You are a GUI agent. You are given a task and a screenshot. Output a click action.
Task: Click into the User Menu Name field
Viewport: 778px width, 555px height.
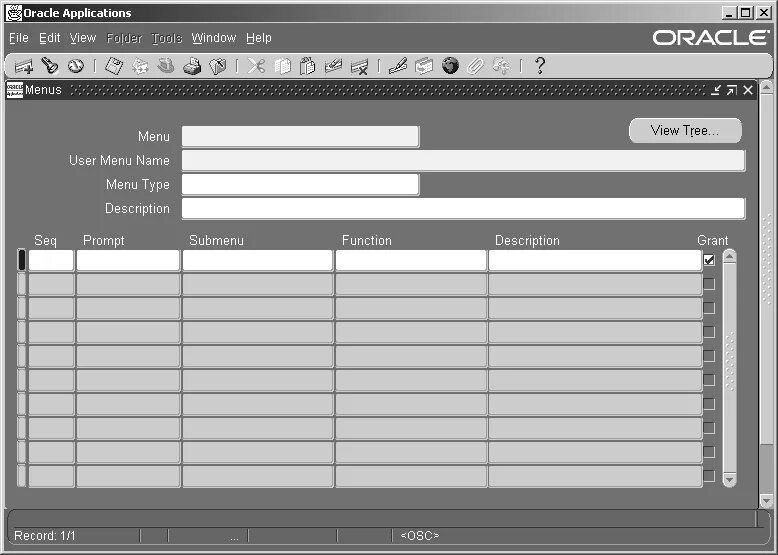click(x=463, y=160)
